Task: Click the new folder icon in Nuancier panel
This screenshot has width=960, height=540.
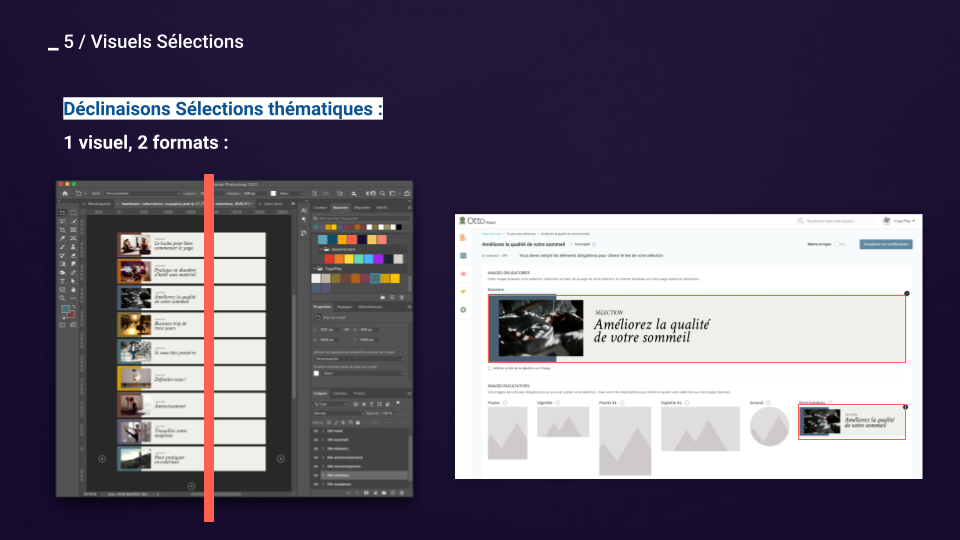Action: 383,297
